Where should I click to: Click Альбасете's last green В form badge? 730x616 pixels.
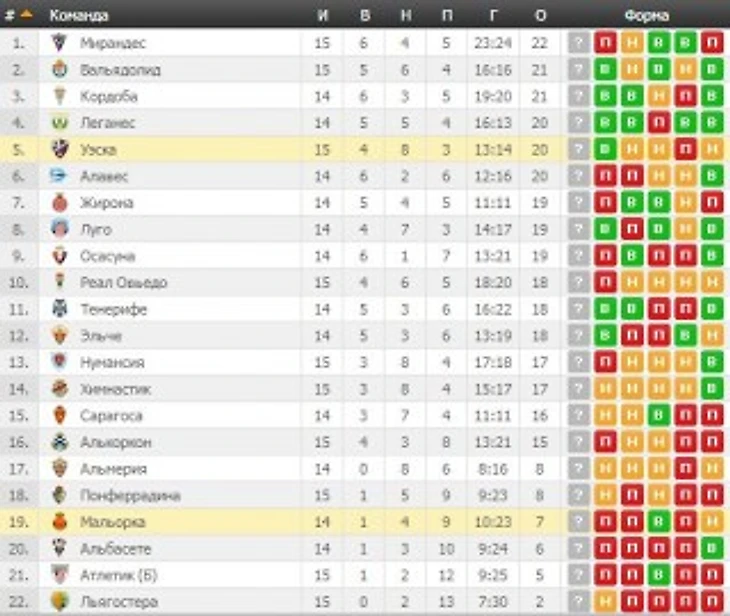click(x=712, y=548)
